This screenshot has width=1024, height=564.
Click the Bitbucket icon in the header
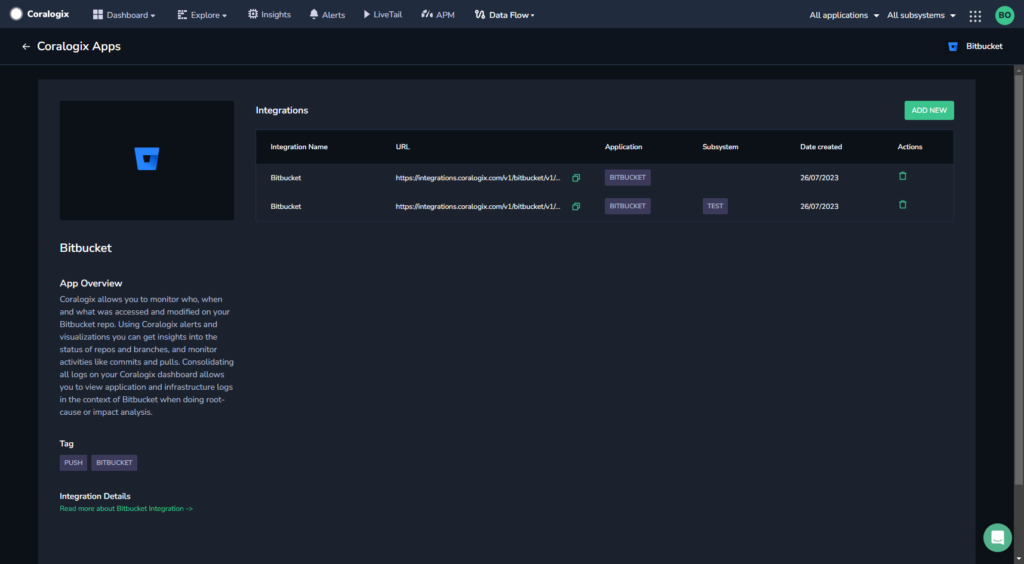coord(953,46)
